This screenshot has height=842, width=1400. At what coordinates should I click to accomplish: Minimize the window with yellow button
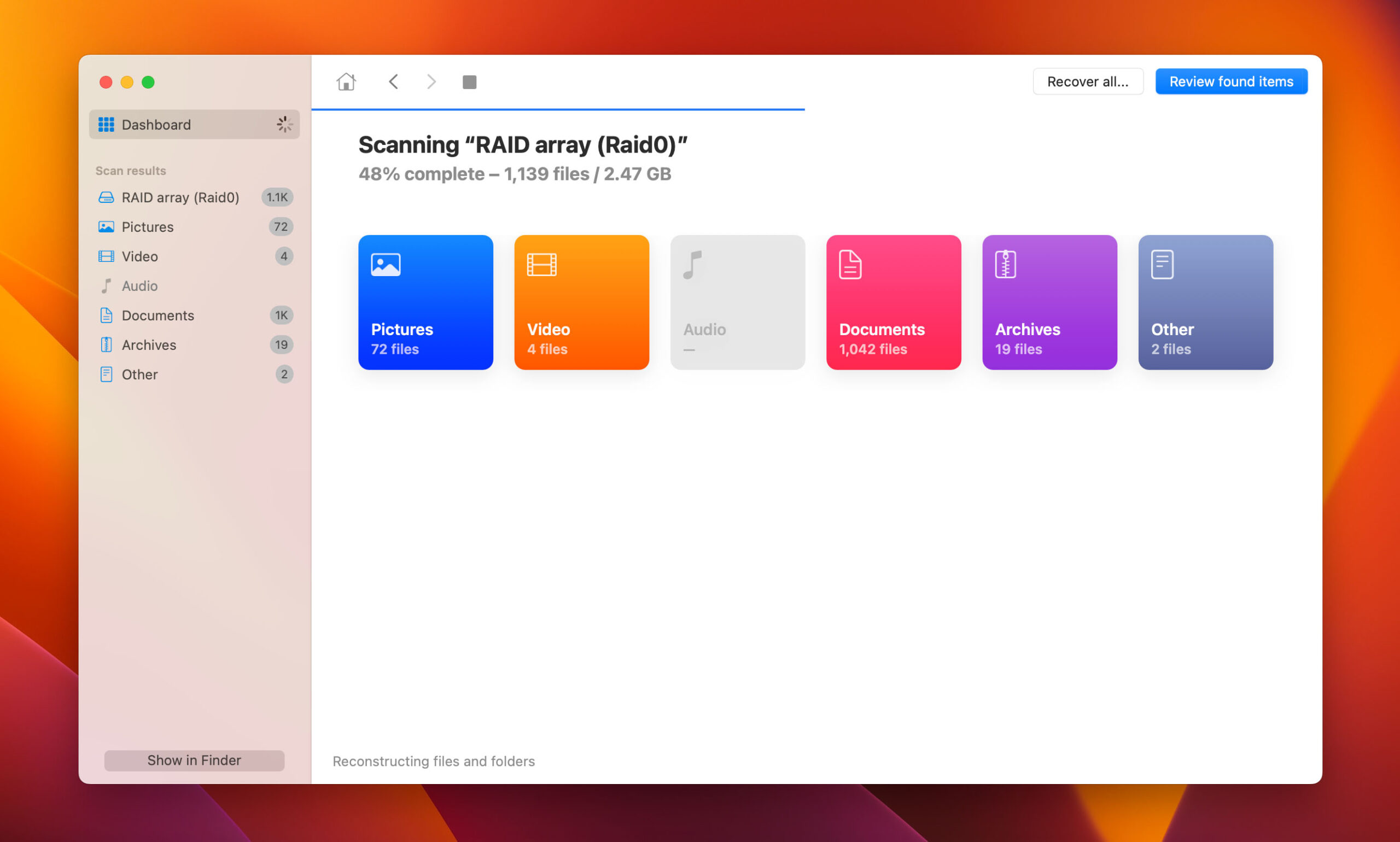tap(127, 82)
